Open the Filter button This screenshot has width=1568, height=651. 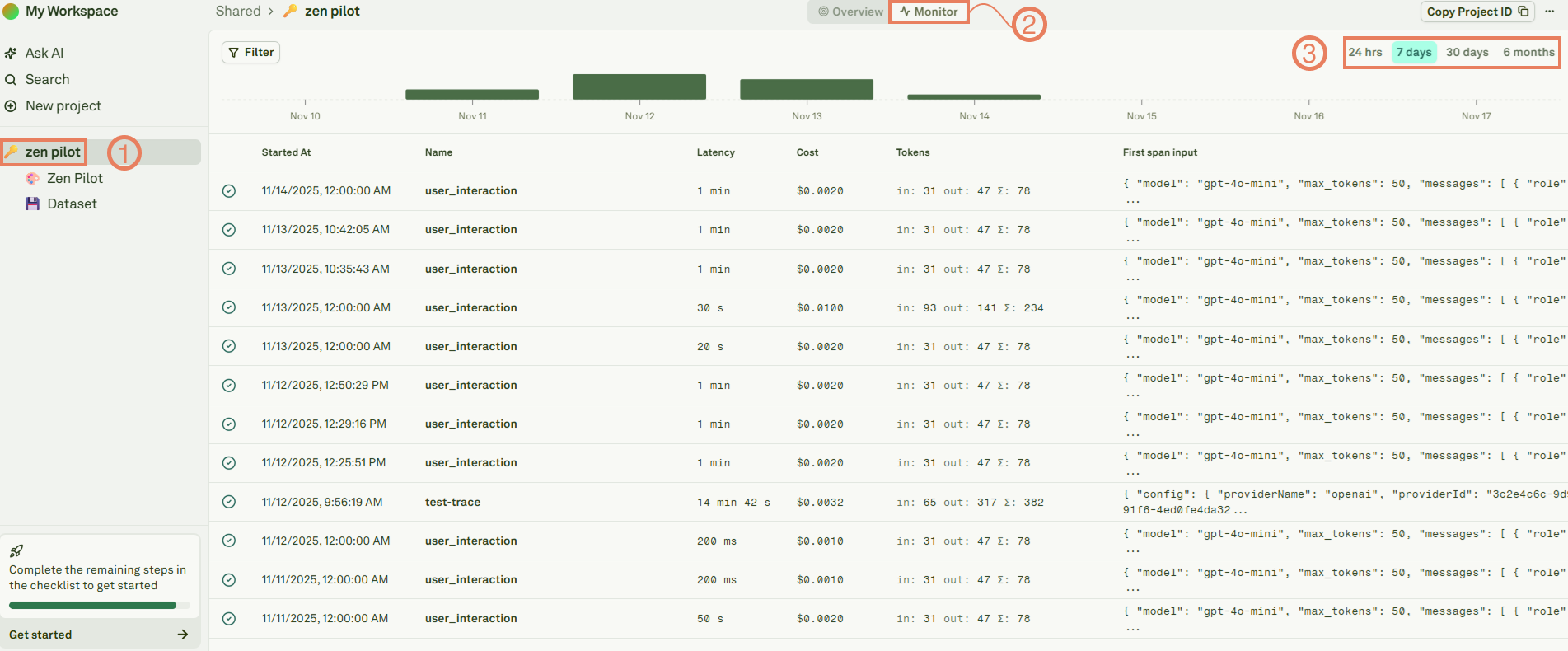(251, 53)
